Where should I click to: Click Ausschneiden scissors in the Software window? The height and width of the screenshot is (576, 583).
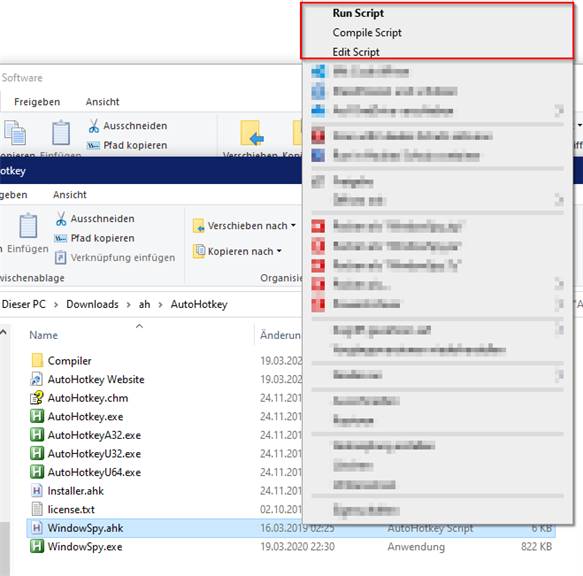[94, 126]
